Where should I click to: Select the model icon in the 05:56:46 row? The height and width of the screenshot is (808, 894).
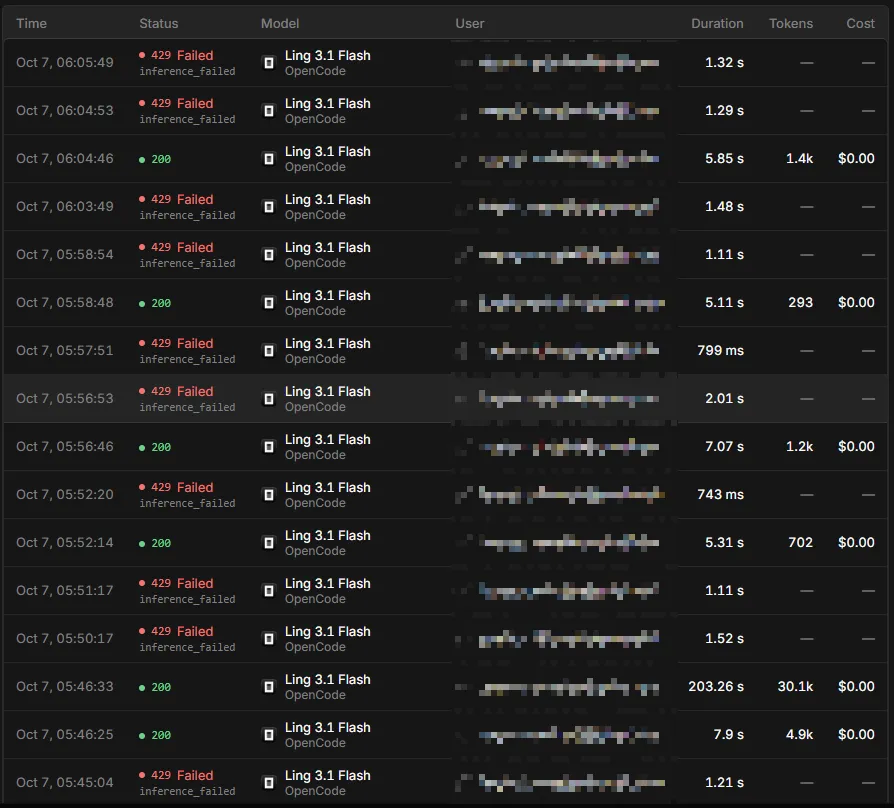point(269,446)
